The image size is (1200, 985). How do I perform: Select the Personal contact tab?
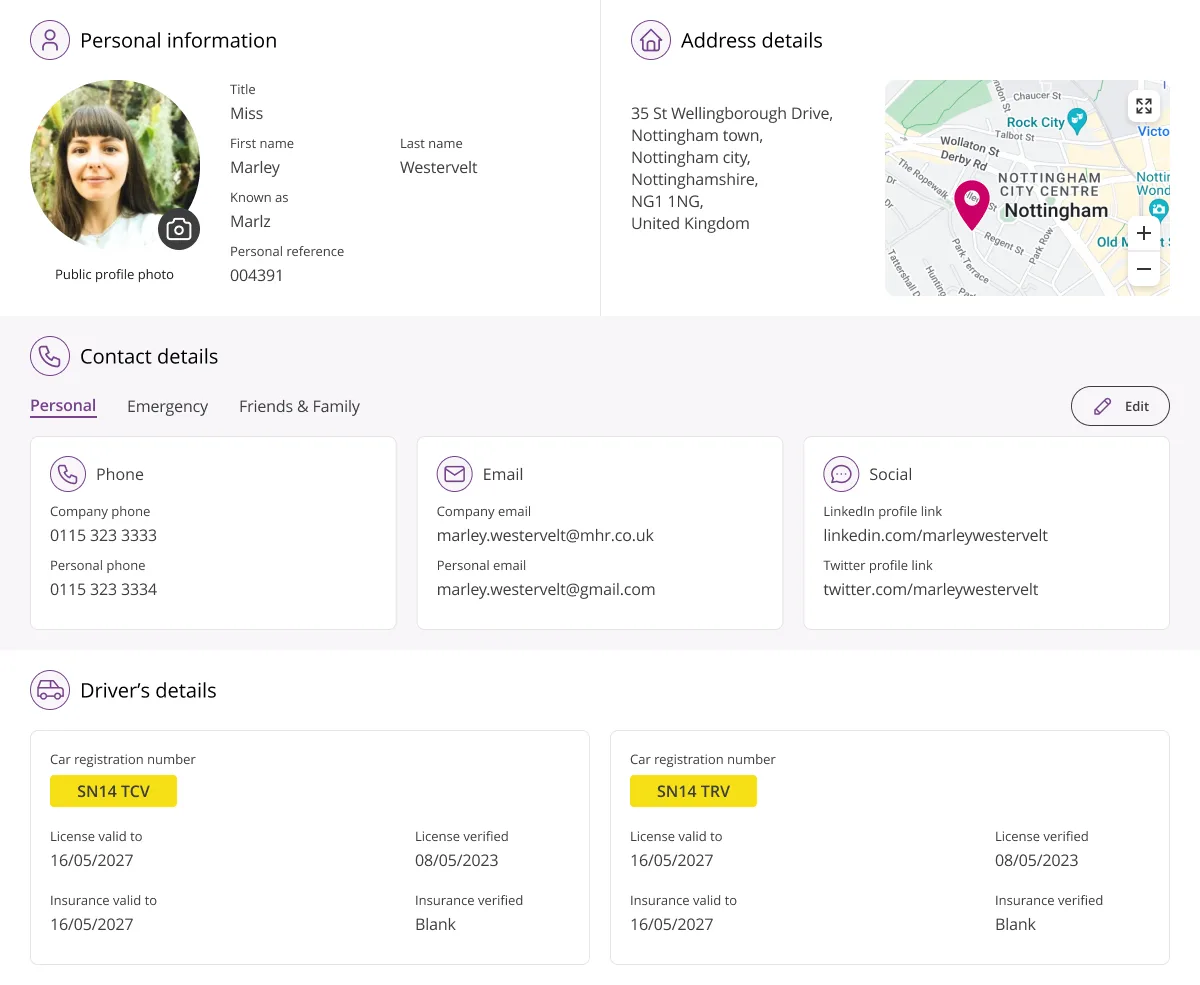63,406
